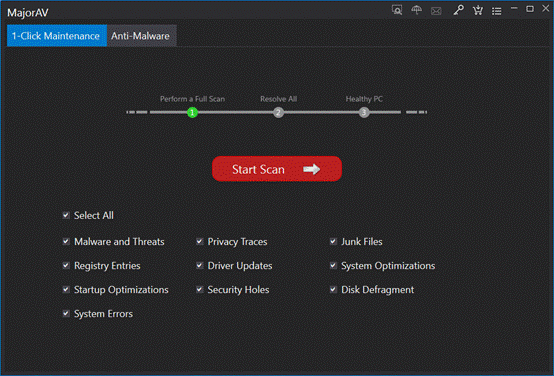This screenshot has height=376, width=554.
Task: Open the monitor scan icon in title bar
Action: point(397,10)
